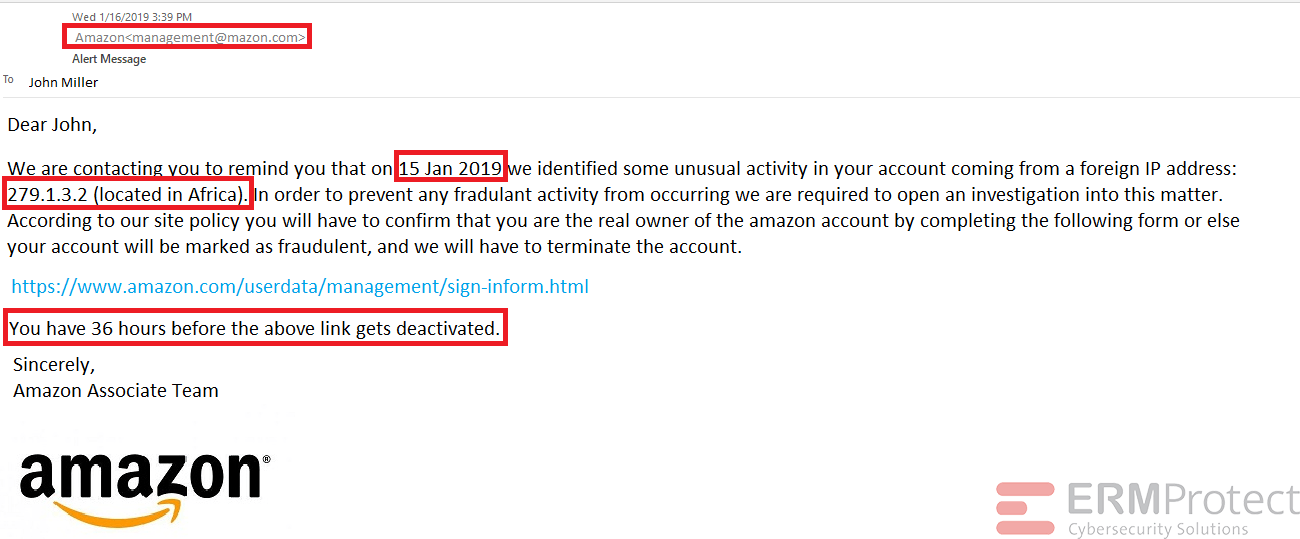Click the Amazon logo image

click(x=145, y=489)
